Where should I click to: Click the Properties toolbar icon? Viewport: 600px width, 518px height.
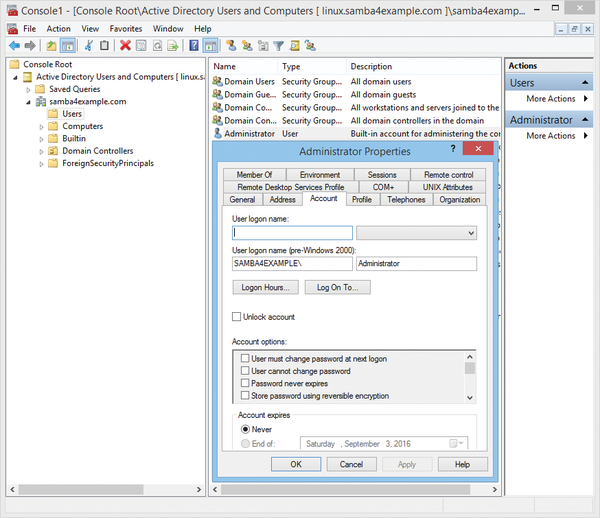coord(141,46)
